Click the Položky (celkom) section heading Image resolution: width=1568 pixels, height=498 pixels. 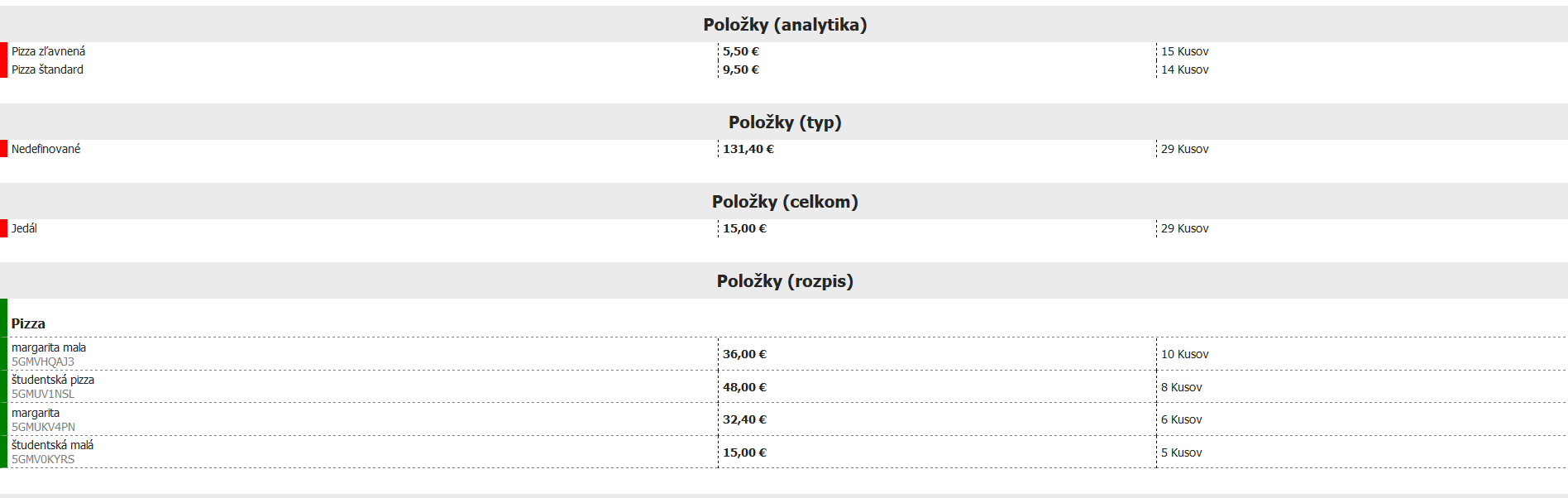pos(785,202)
